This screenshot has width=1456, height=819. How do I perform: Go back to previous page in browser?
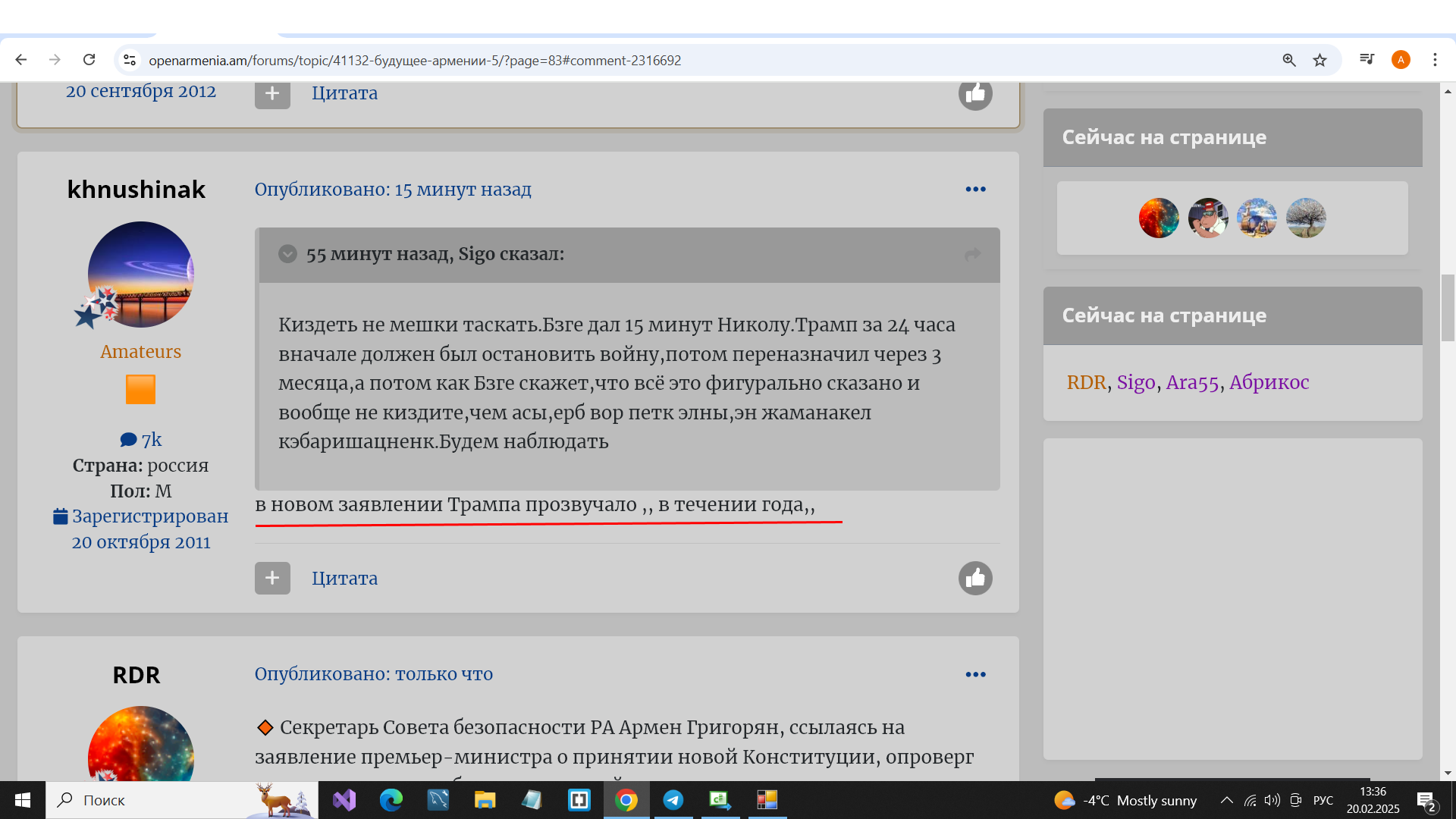pyautogui.click(x=21, y=60)
